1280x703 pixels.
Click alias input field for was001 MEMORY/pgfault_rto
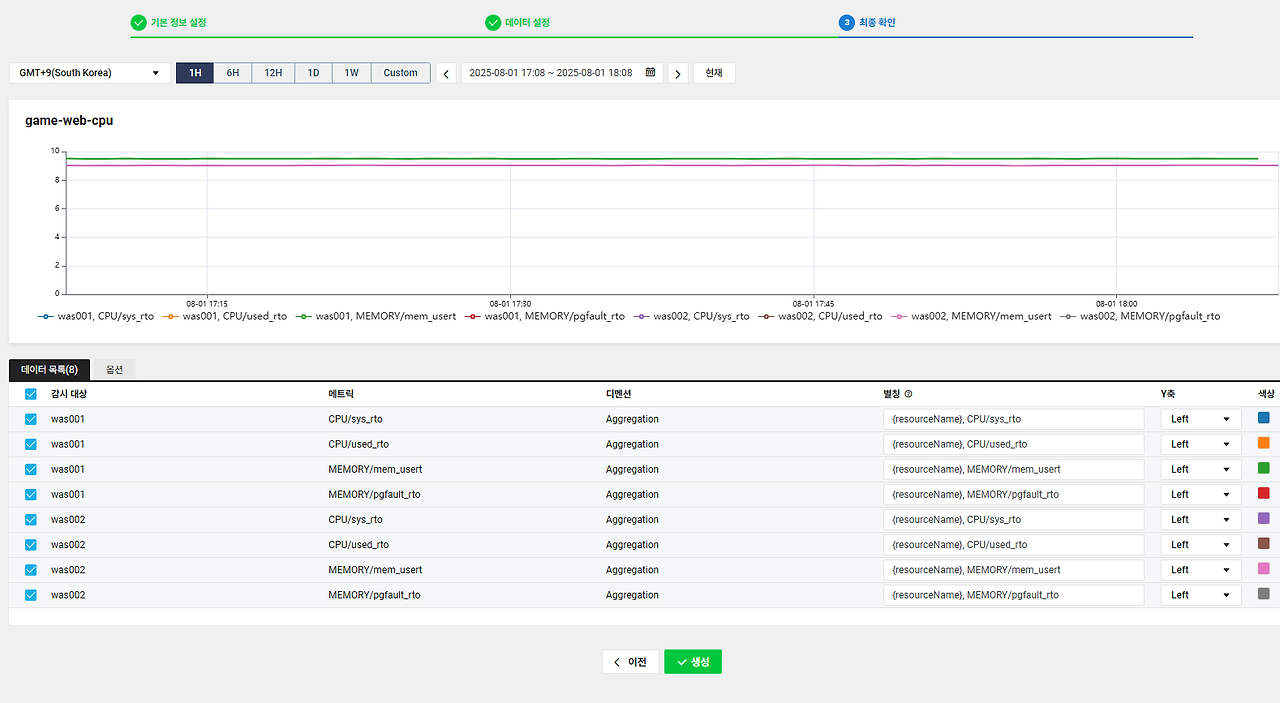(x=1014, y=494)
